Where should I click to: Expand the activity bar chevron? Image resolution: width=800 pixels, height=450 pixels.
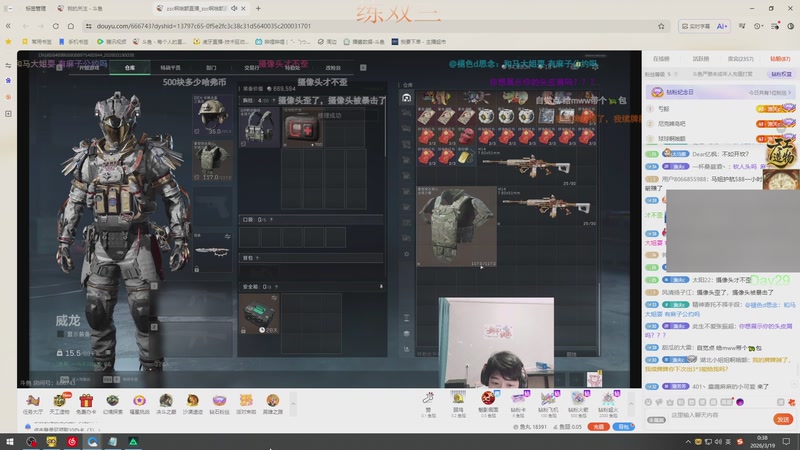coord(293,404)
